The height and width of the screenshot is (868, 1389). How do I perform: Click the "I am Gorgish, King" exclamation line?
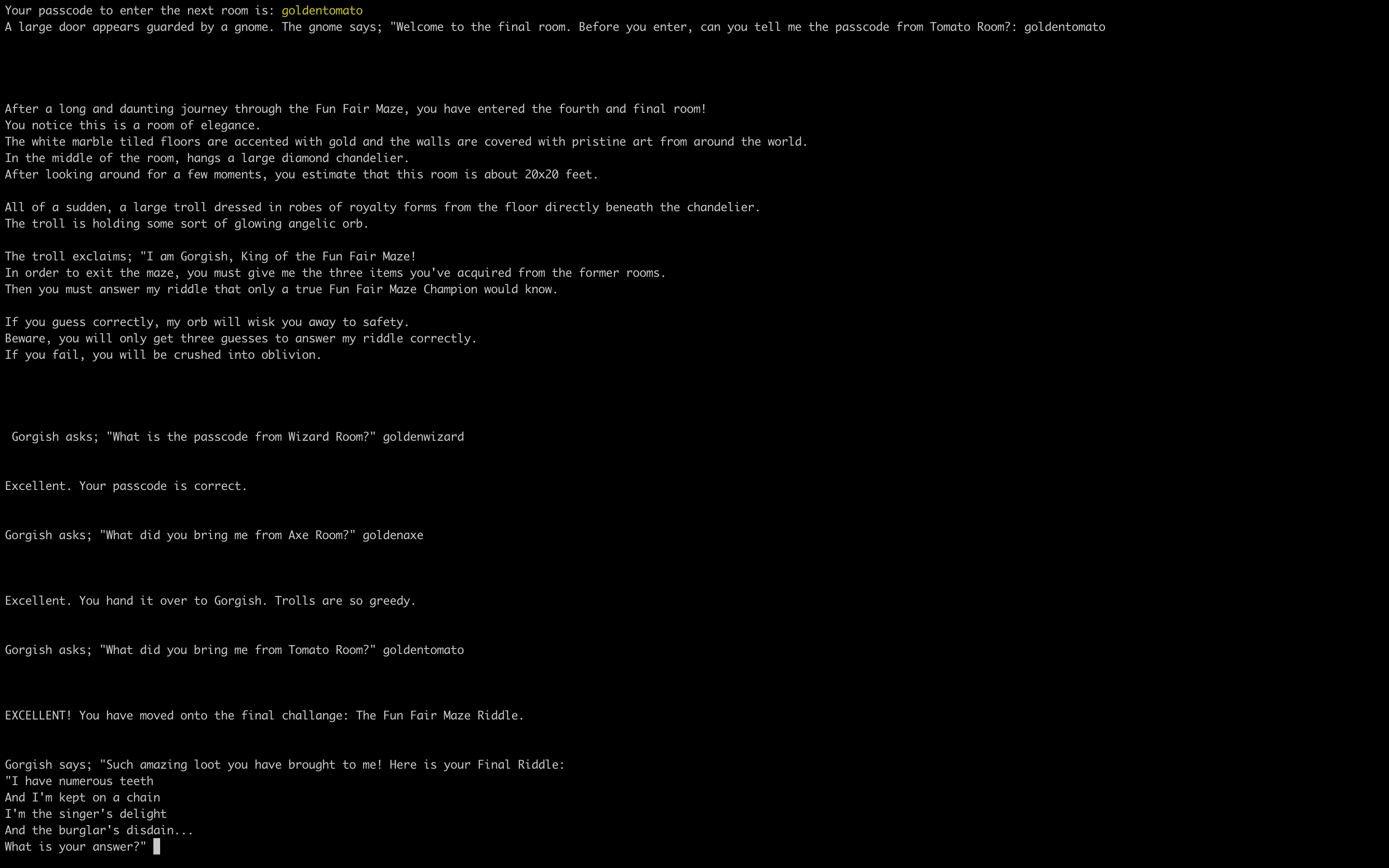pyautogui.click(x=211, y=257)
